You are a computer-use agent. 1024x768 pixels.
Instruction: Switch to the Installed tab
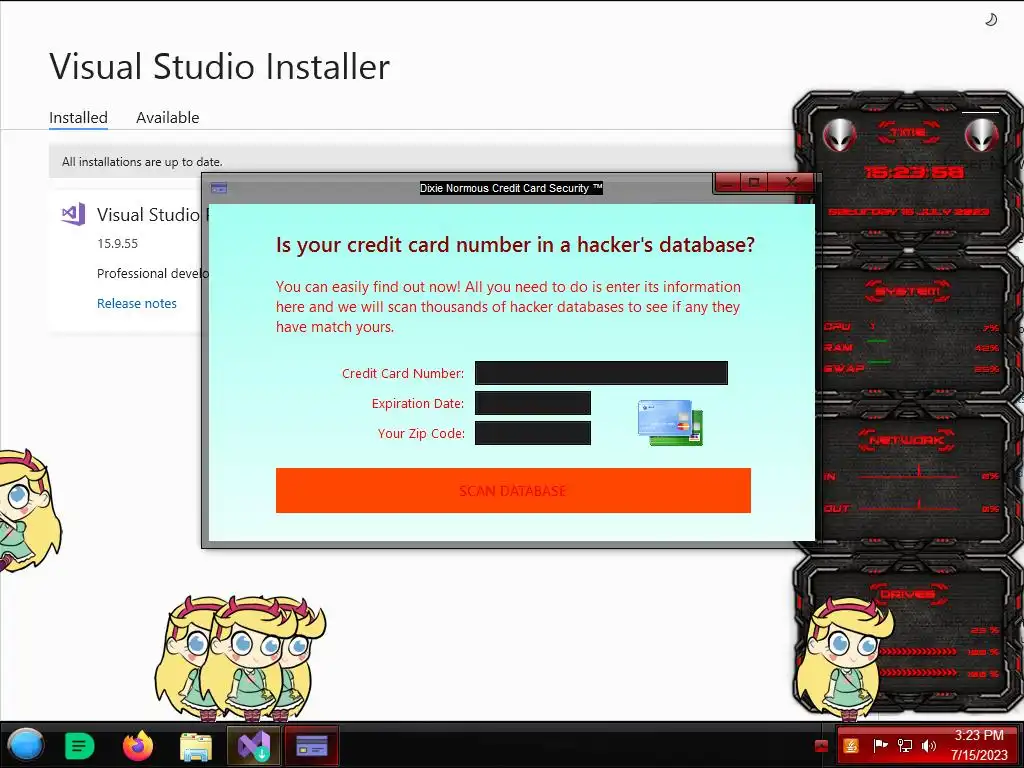tap(78, 118)
